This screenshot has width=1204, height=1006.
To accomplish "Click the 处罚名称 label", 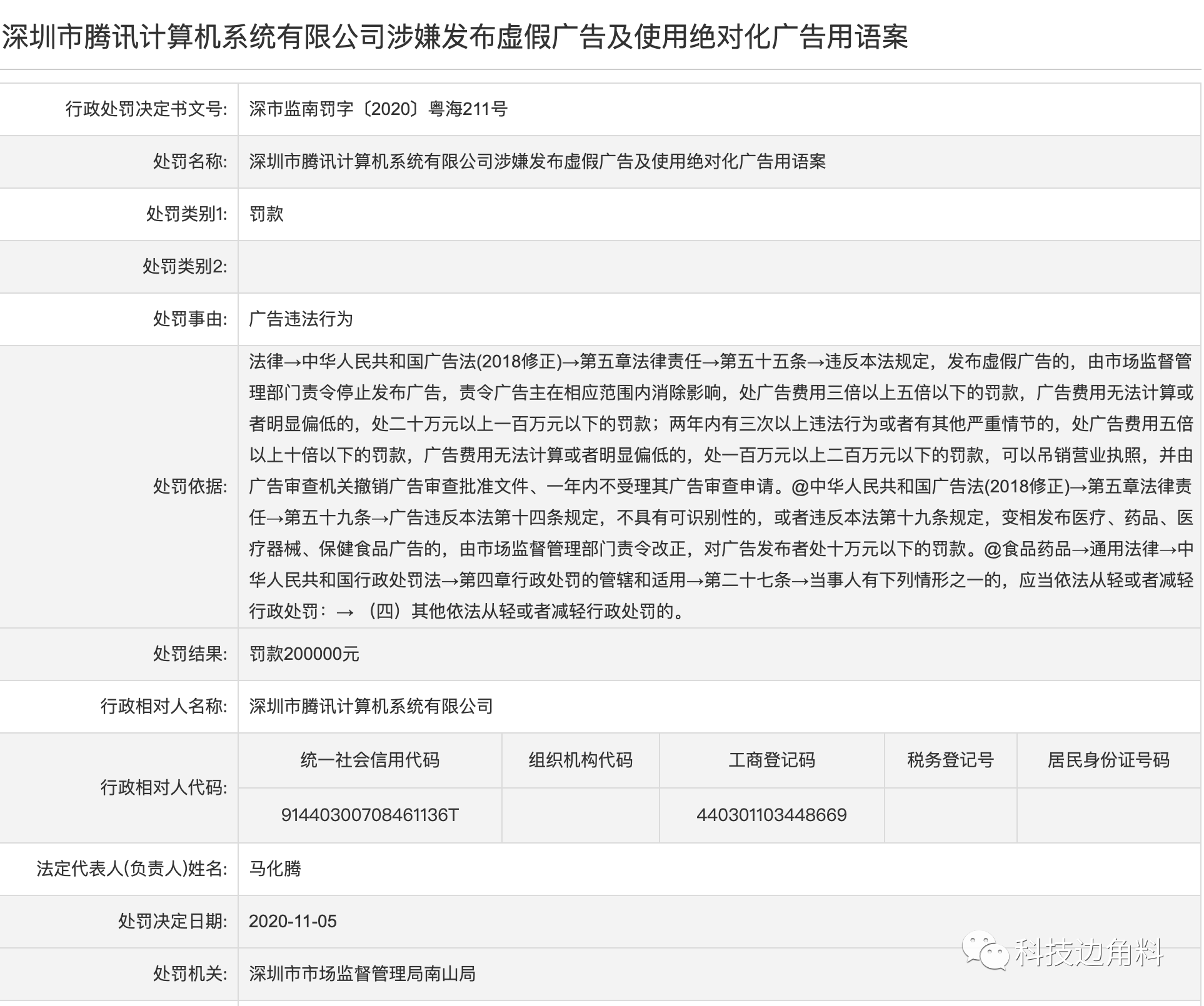I will coord(190,162).
